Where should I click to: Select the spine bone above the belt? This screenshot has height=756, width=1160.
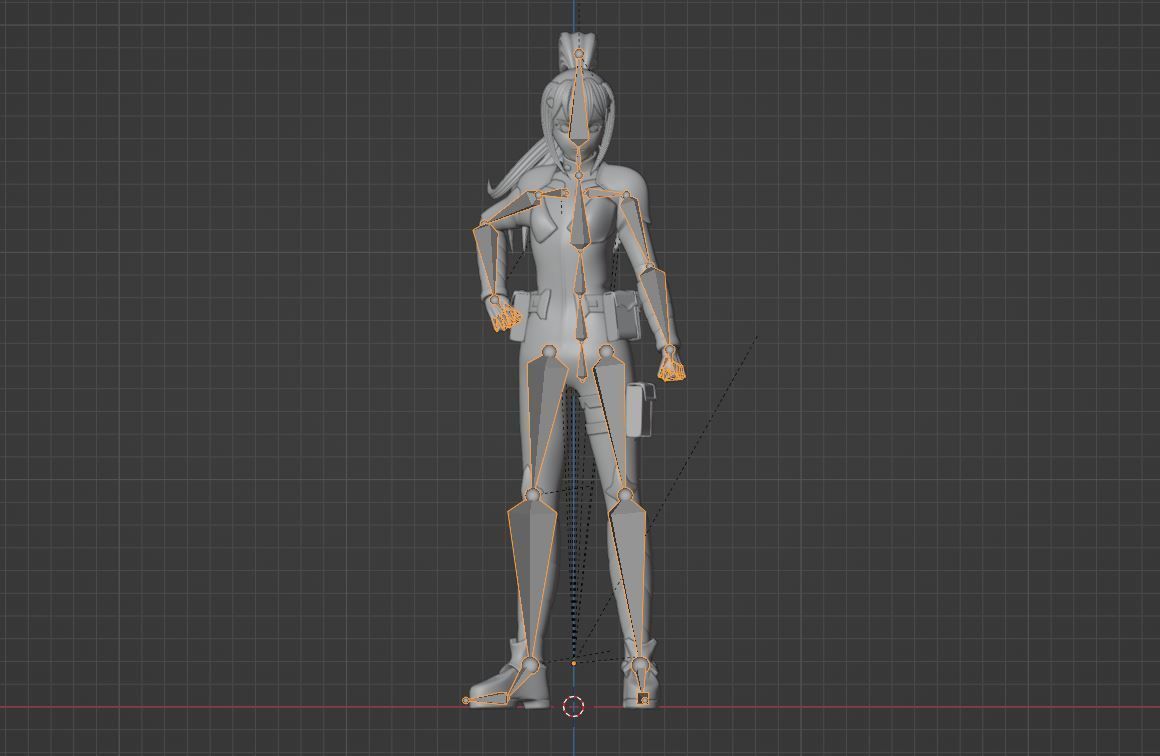(580, 275)
